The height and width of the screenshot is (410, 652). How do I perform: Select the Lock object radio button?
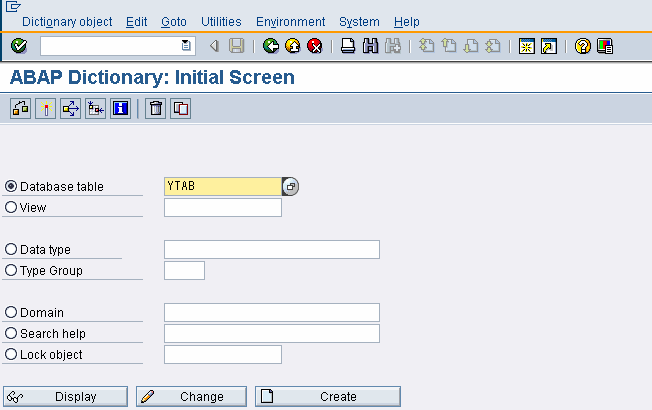pos(12,355)
